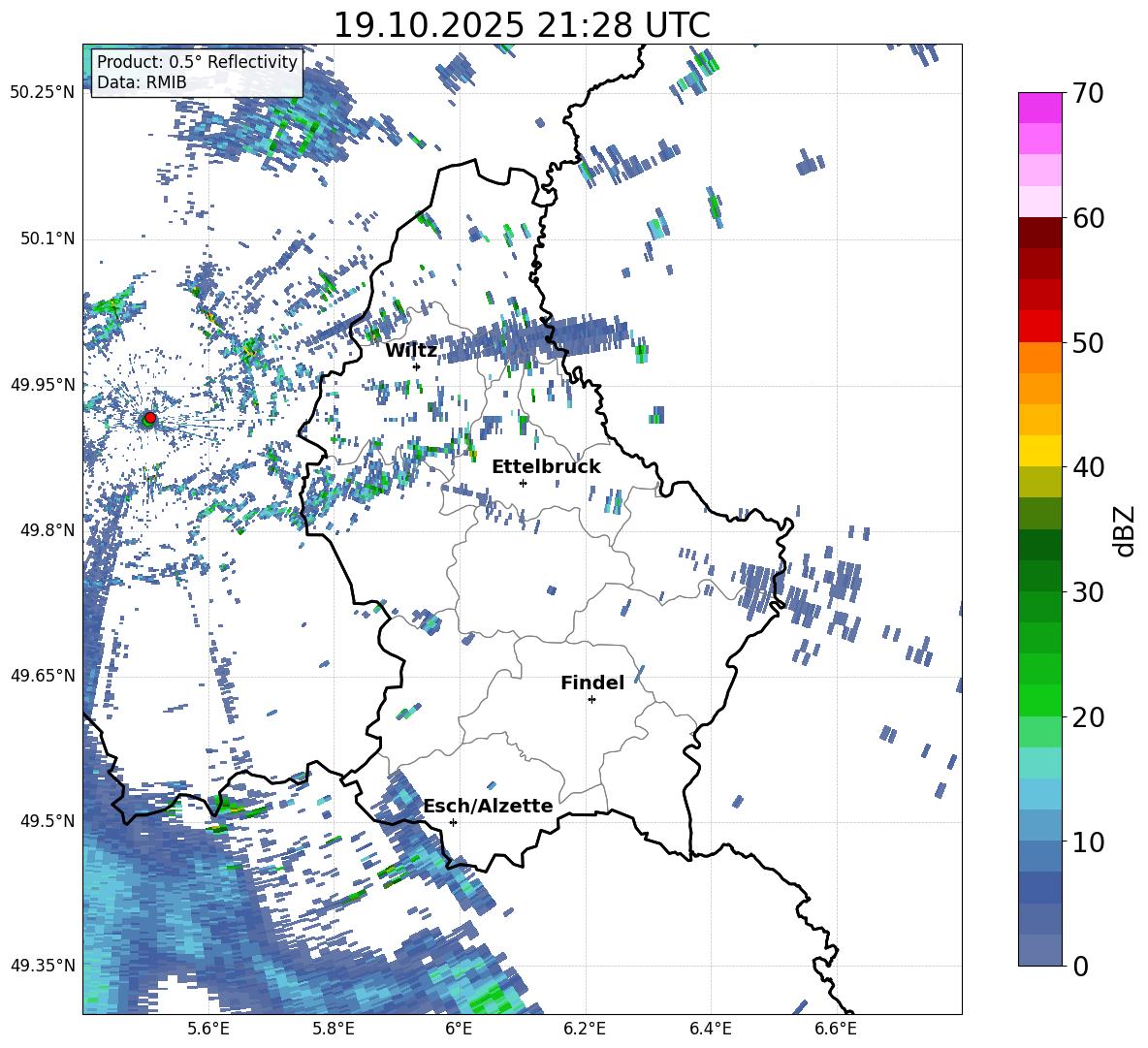1148x1048 pixels.
Task: Click the orange colorbar segment above 50
Action: point(1039,357)
